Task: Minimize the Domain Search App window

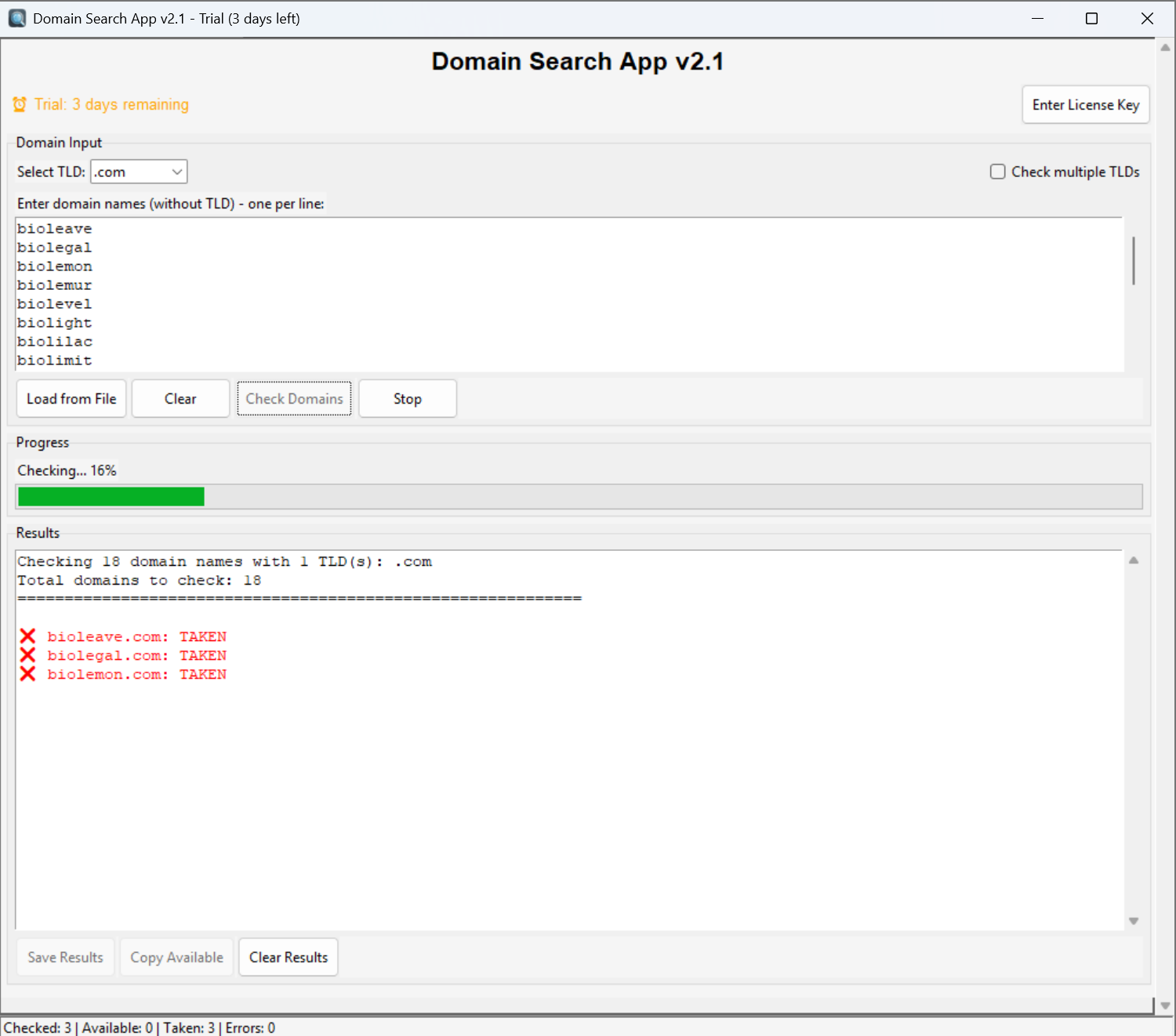Action: tap(1037, 18)
